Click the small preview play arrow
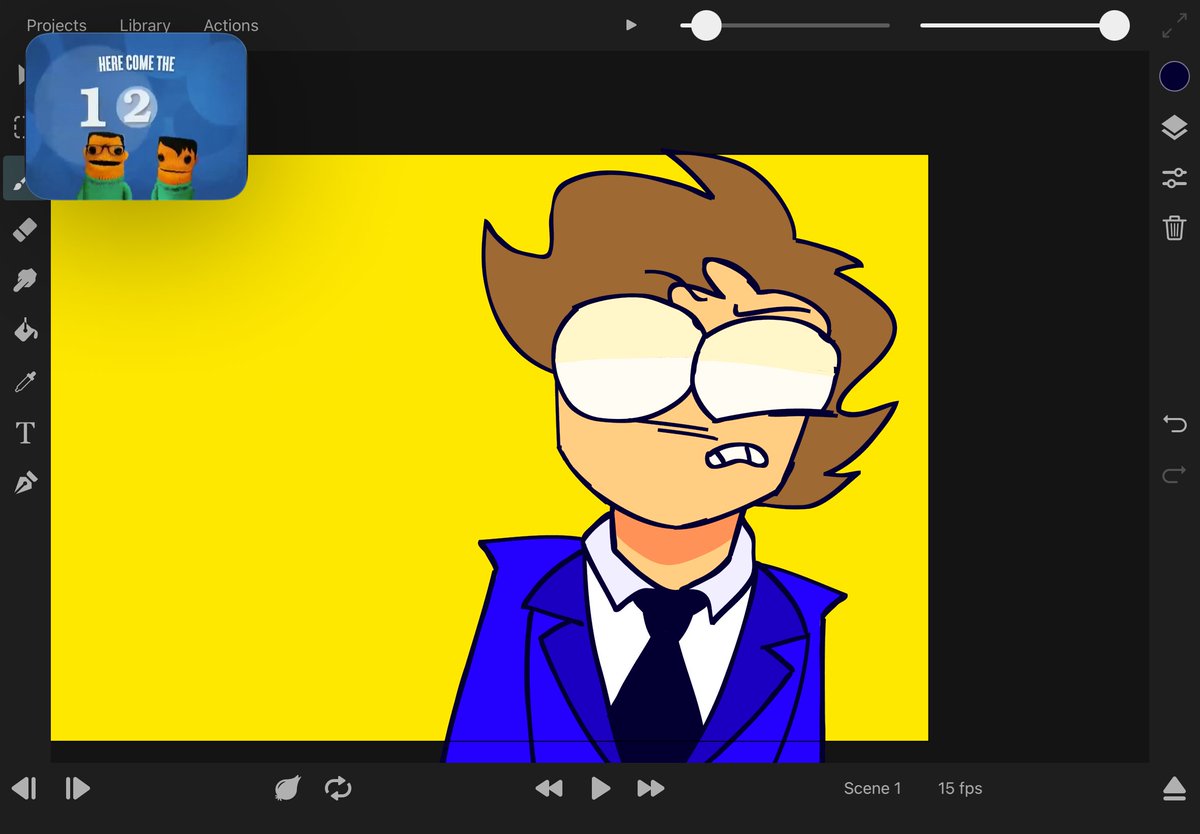Viewport: 1200px width, 834px height. [631, 25]
